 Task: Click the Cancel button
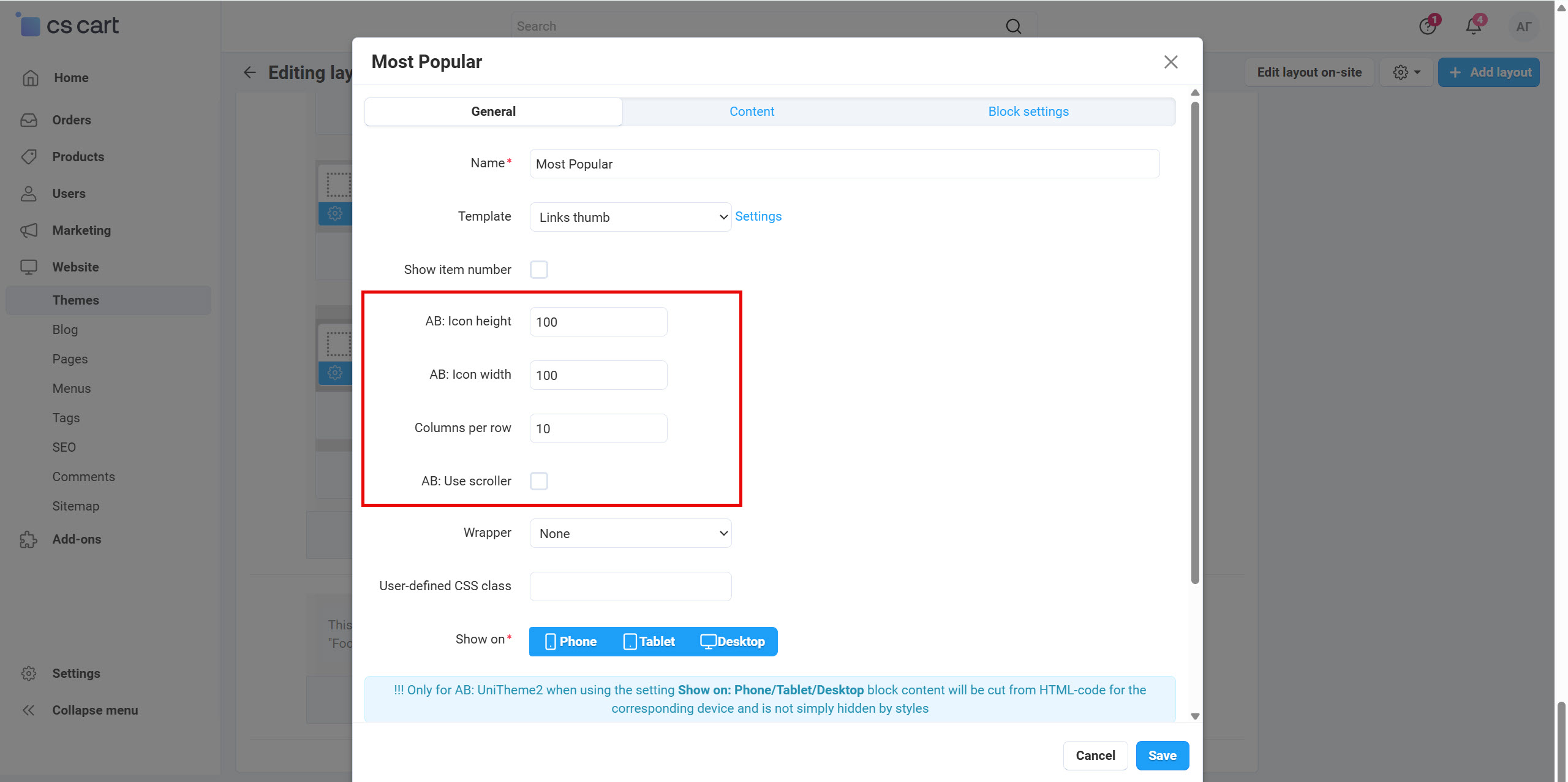1095,756
